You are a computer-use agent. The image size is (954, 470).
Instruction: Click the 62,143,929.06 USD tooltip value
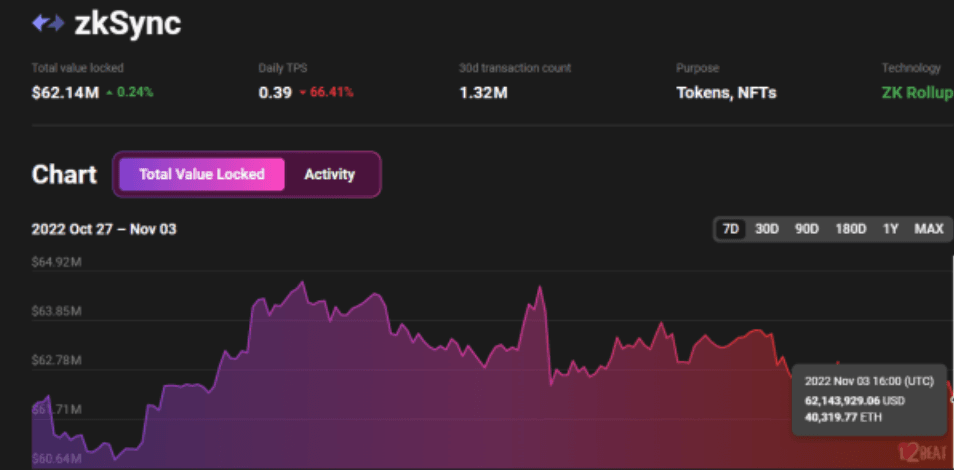pos(855,401)
